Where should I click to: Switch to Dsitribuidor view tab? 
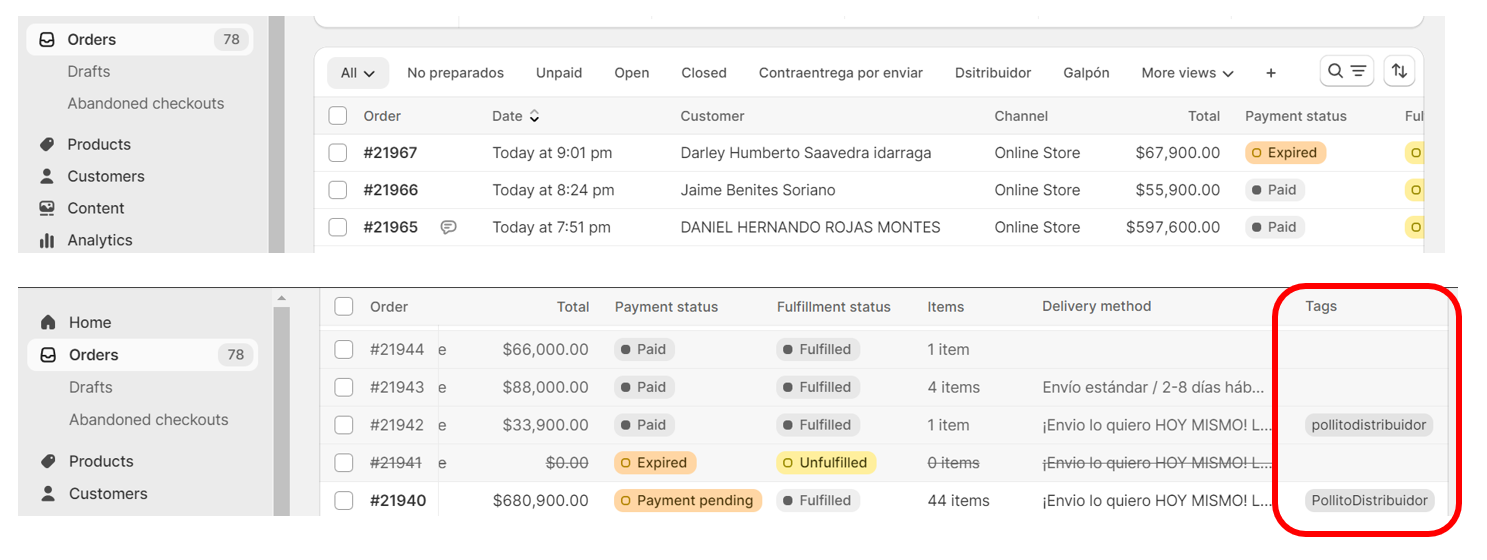click(x=993, y=73)
